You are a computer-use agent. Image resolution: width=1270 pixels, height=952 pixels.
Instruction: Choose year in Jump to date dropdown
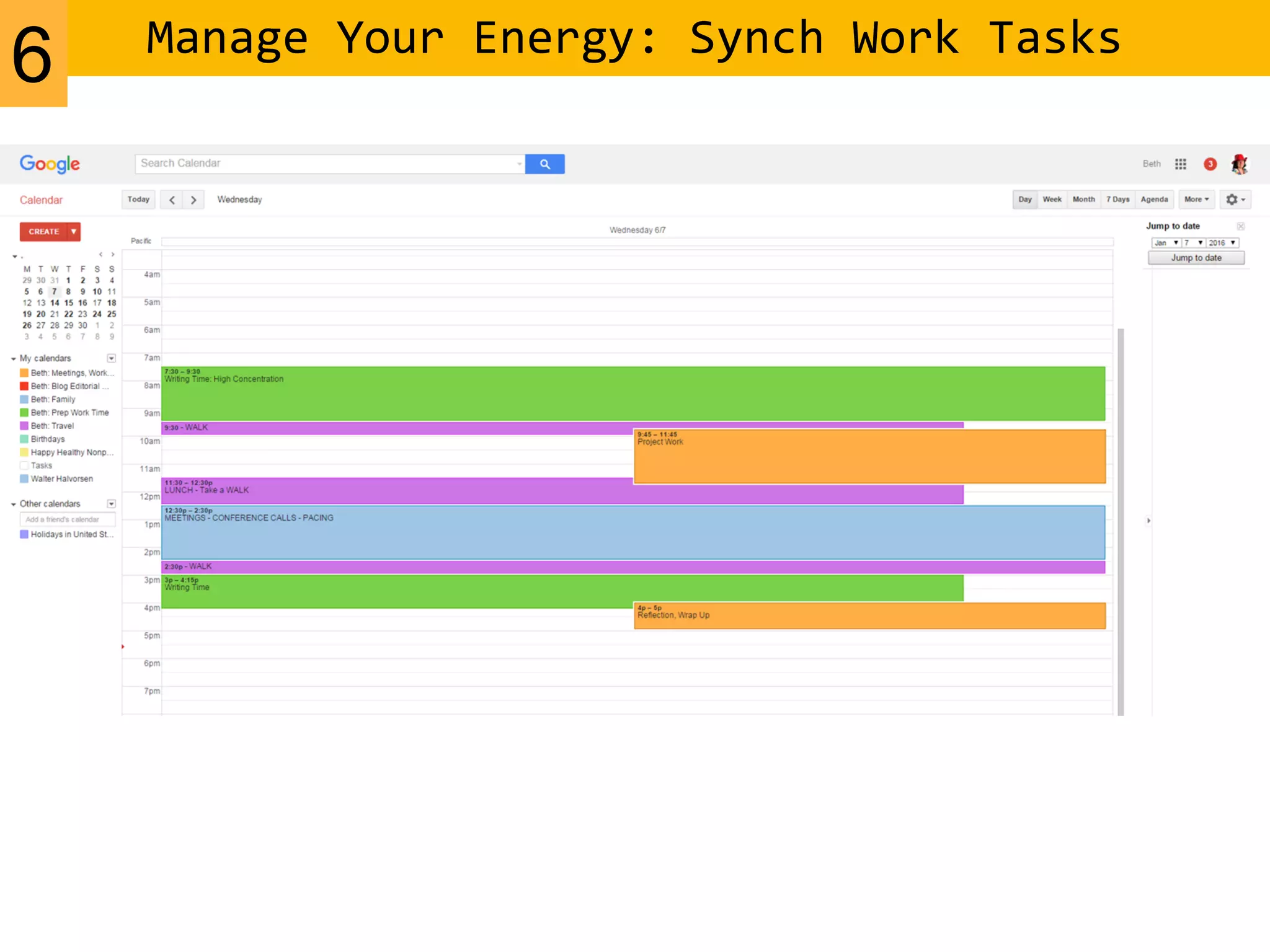[x=1222, y=243]
